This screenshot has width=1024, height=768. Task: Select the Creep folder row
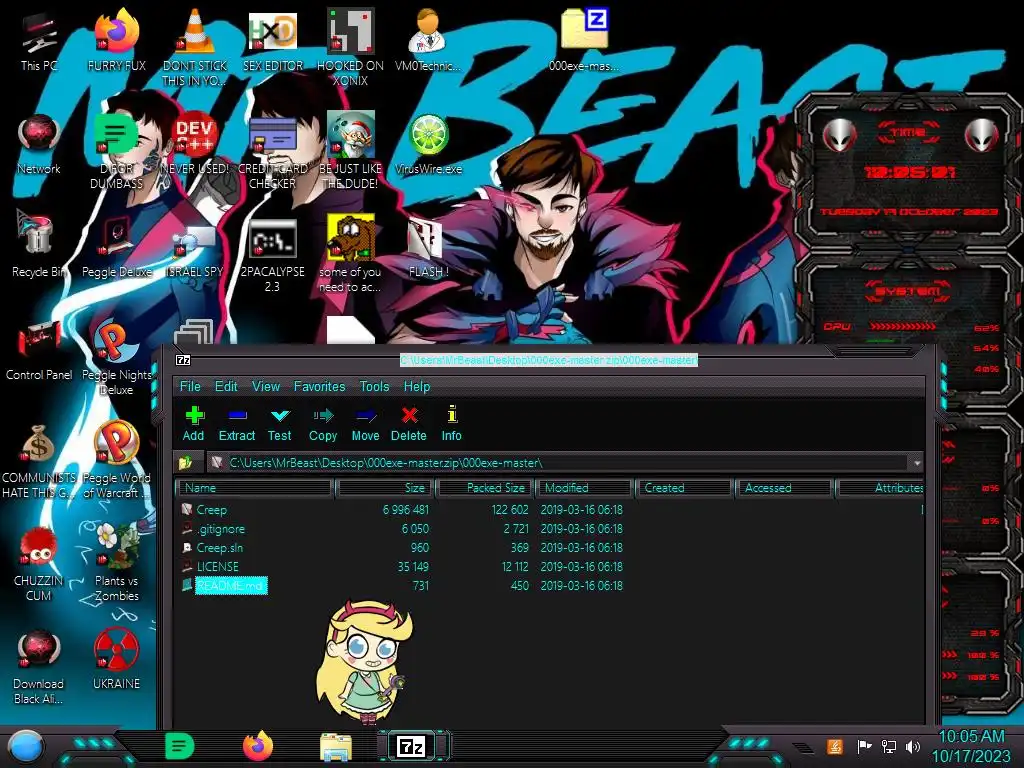pyautogui.click(x=549, y=509)
